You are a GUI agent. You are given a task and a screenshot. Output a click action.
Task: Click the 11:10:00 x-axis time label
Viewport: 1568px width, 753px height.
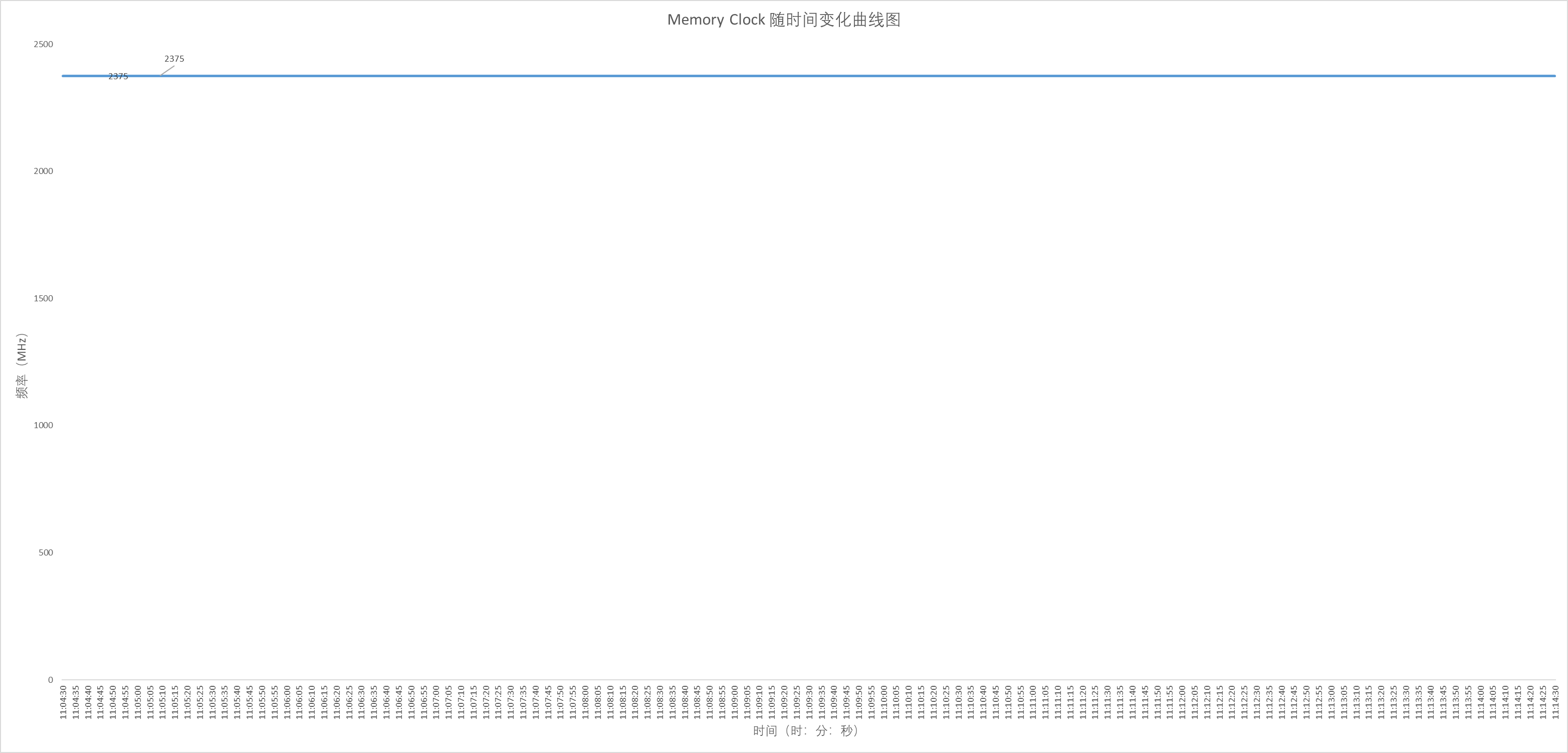[884, 702]
